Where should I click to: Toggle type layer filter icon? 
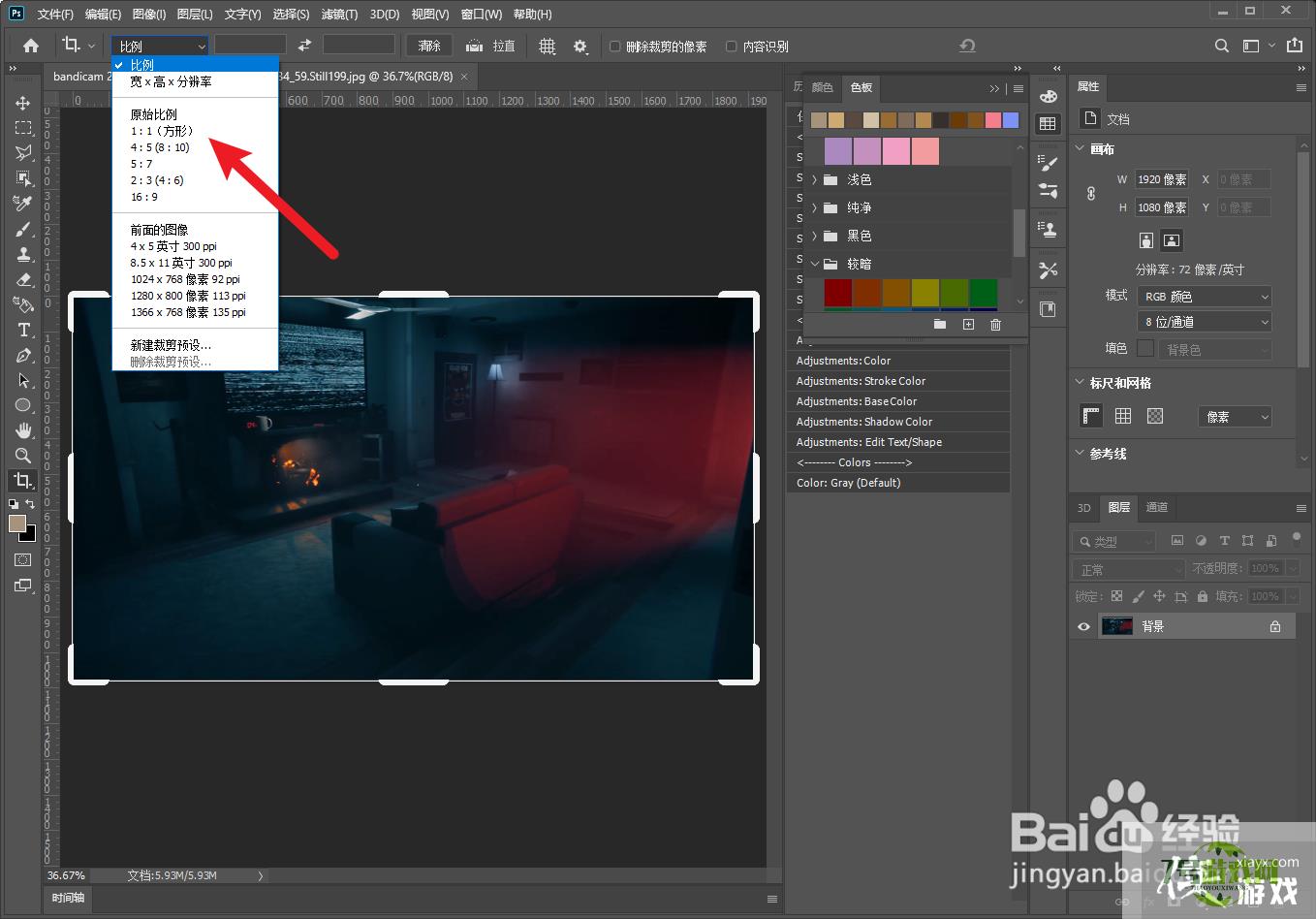[x=1224, y=541]
